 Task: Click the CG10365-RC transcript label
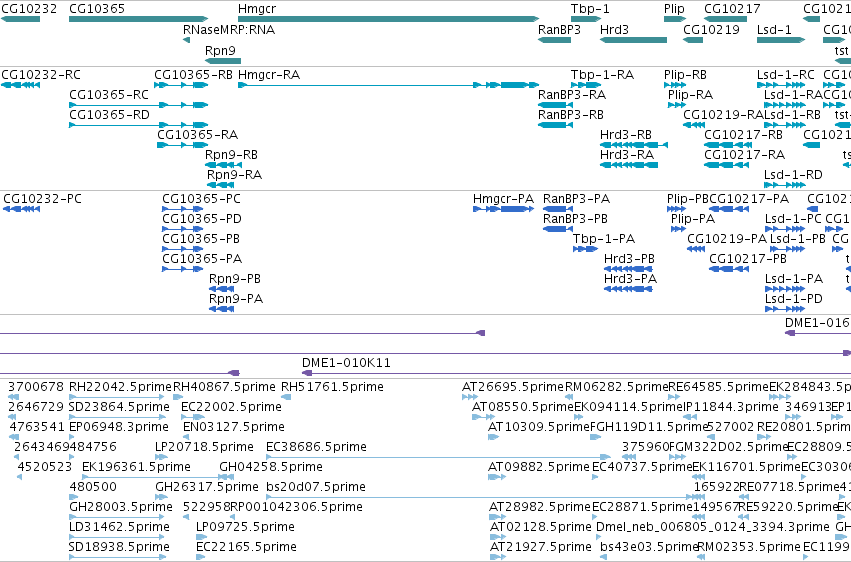109,95
